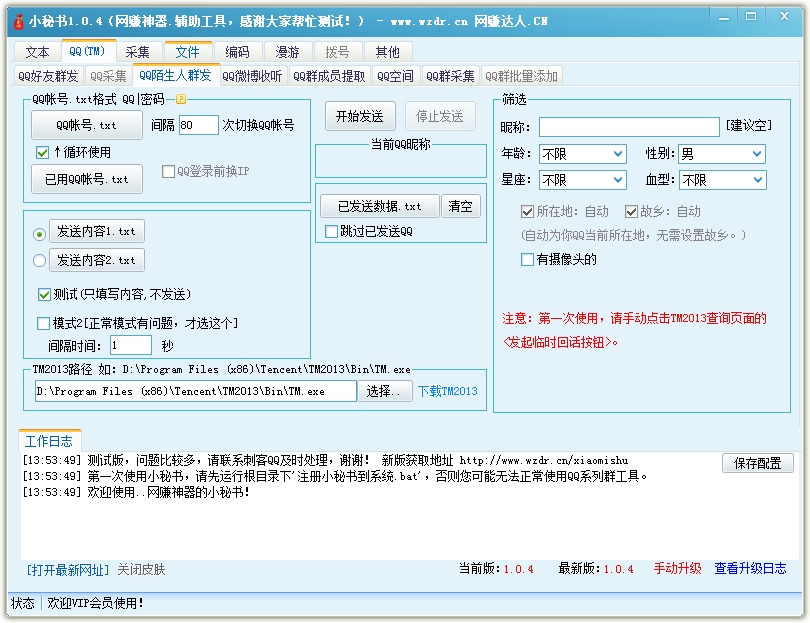
Task: Close the 小秘书 window
Action: tap(791, 20)
